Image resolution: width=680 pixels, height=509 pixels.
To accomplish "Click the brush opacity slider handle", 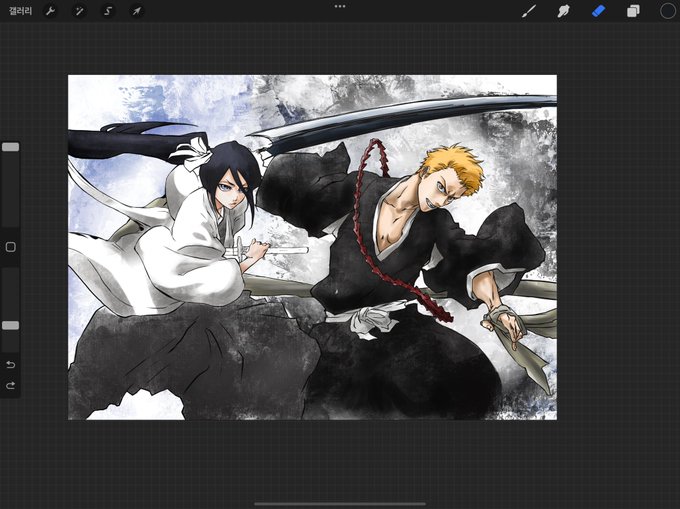I will pos(10,326).
